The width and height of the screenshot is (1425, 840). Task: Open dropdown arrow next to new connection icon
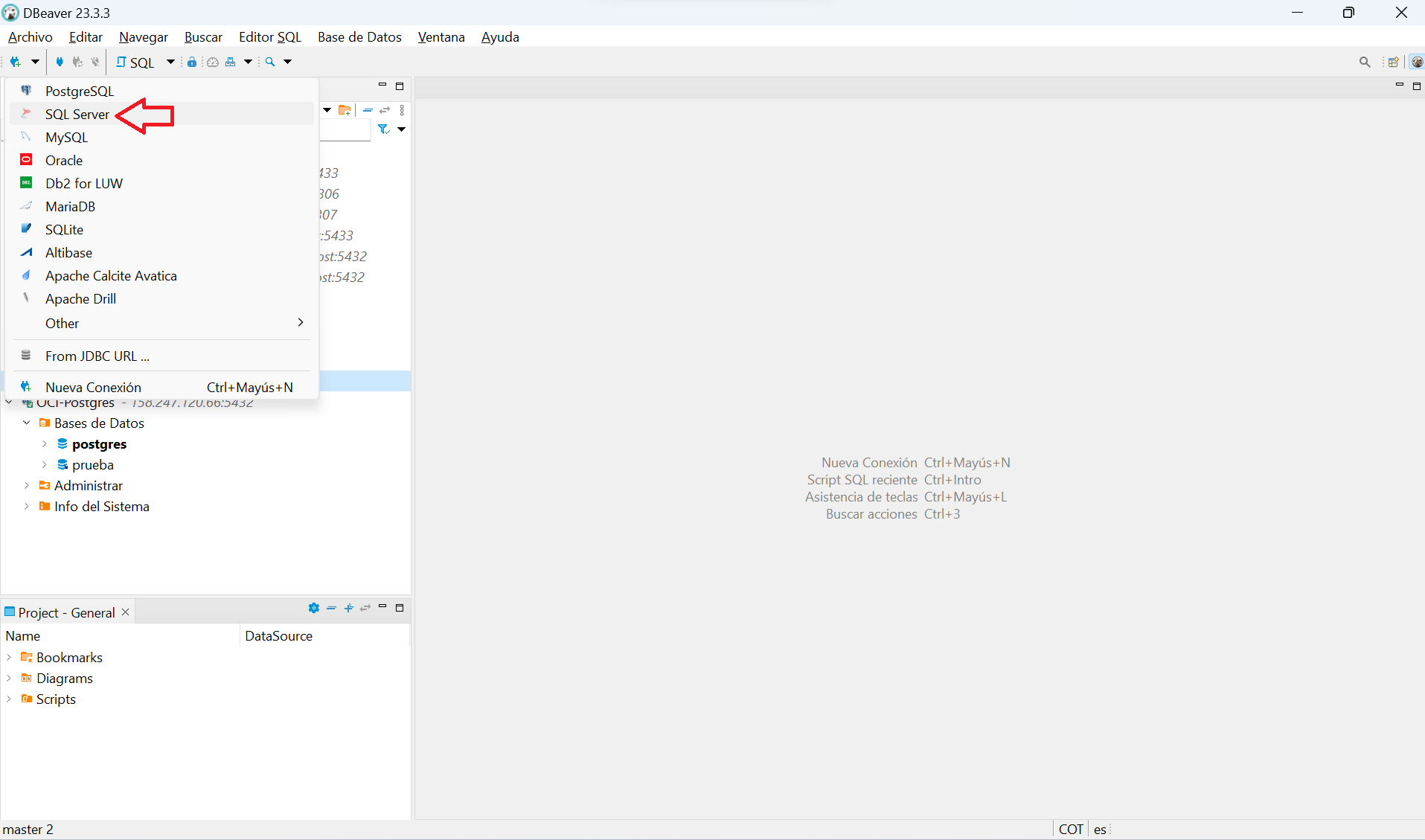[35, 62]
